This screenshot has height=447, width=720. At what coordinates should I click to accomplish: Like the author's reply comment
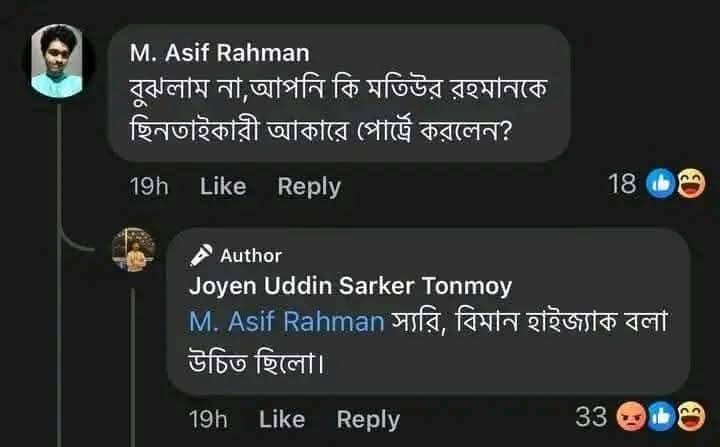281,419
